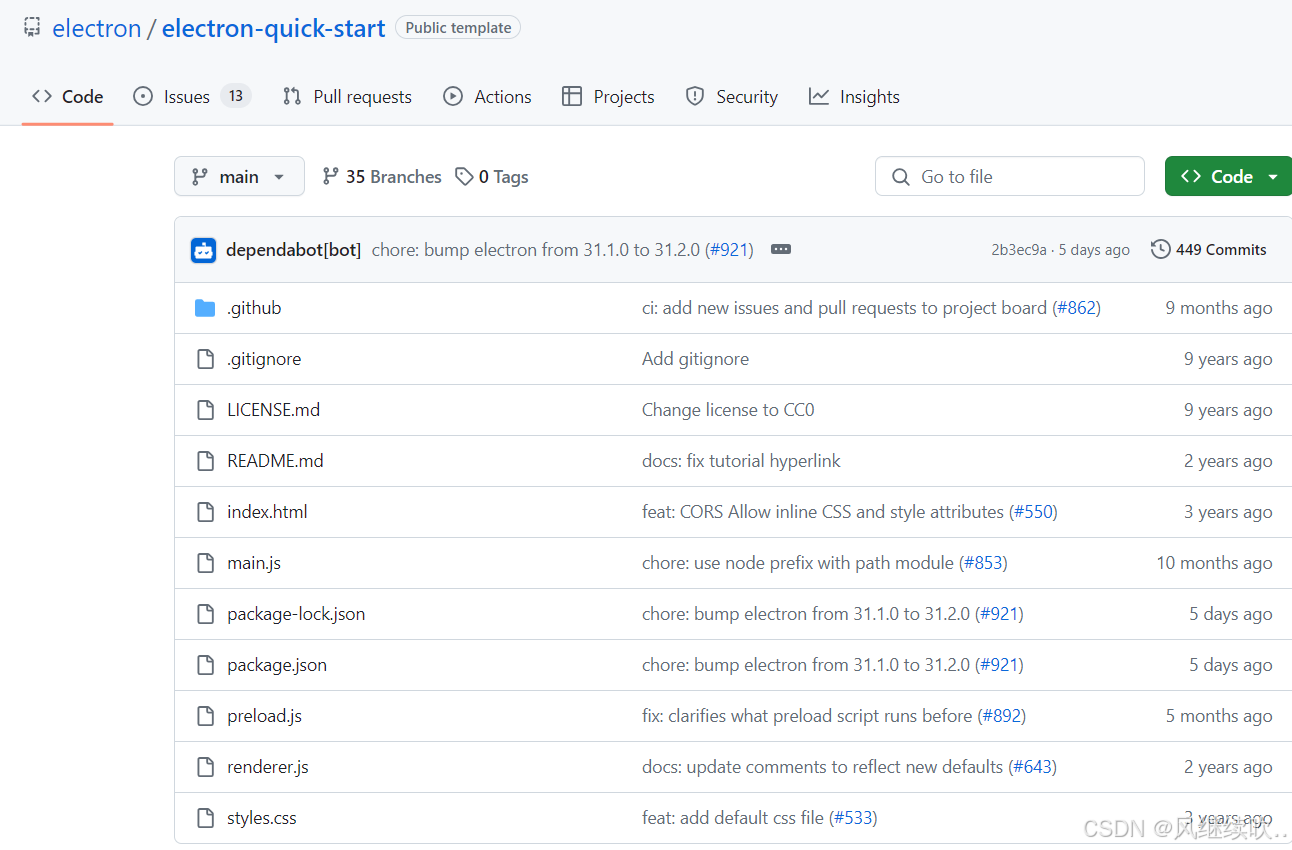This screenshot has height=850, width=1292.
Task: Click the file icon for main.js
Action: (205, 563)
